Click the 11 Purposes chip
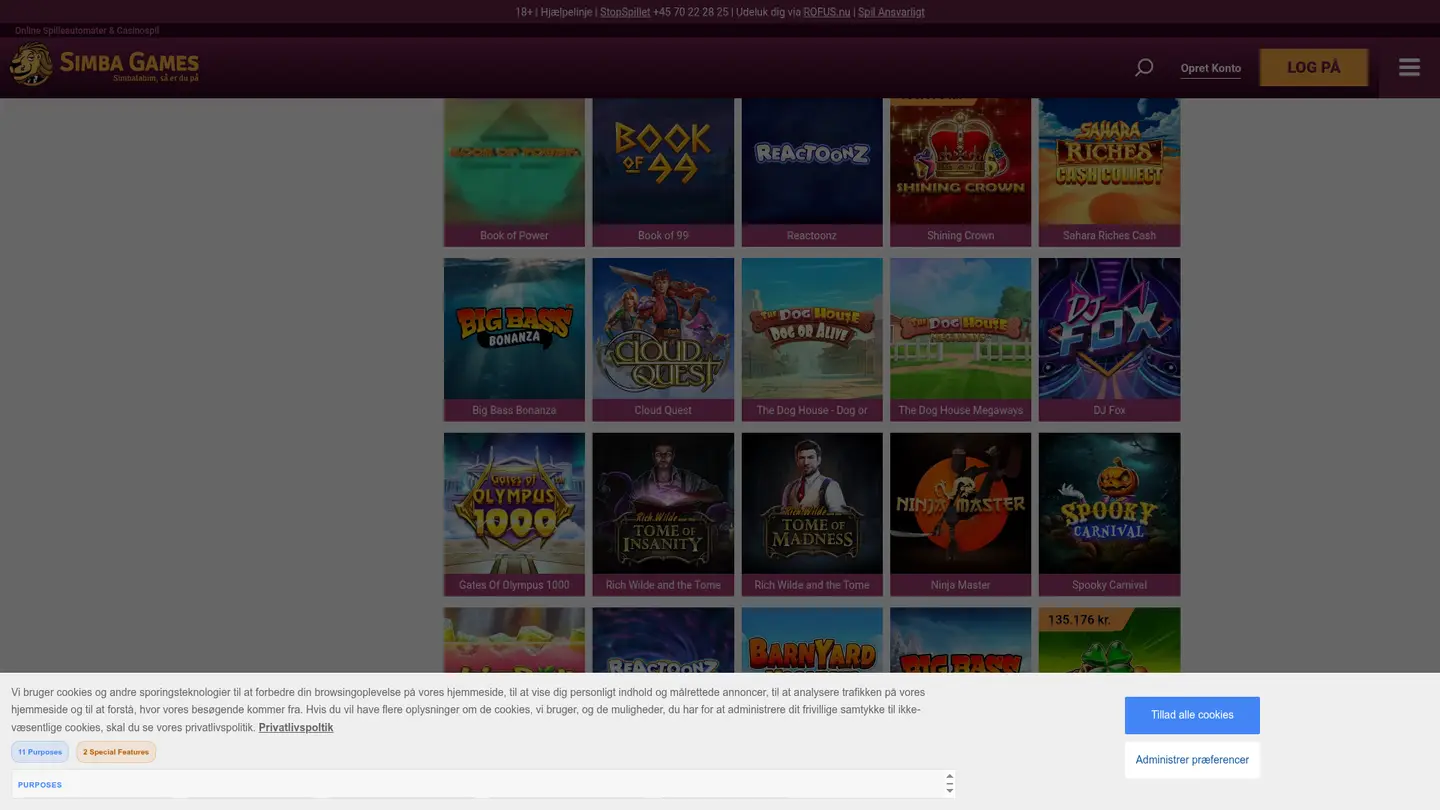The height and width of the screenshot is (810, 1440). pyautogui.click(x=40, y=751)
